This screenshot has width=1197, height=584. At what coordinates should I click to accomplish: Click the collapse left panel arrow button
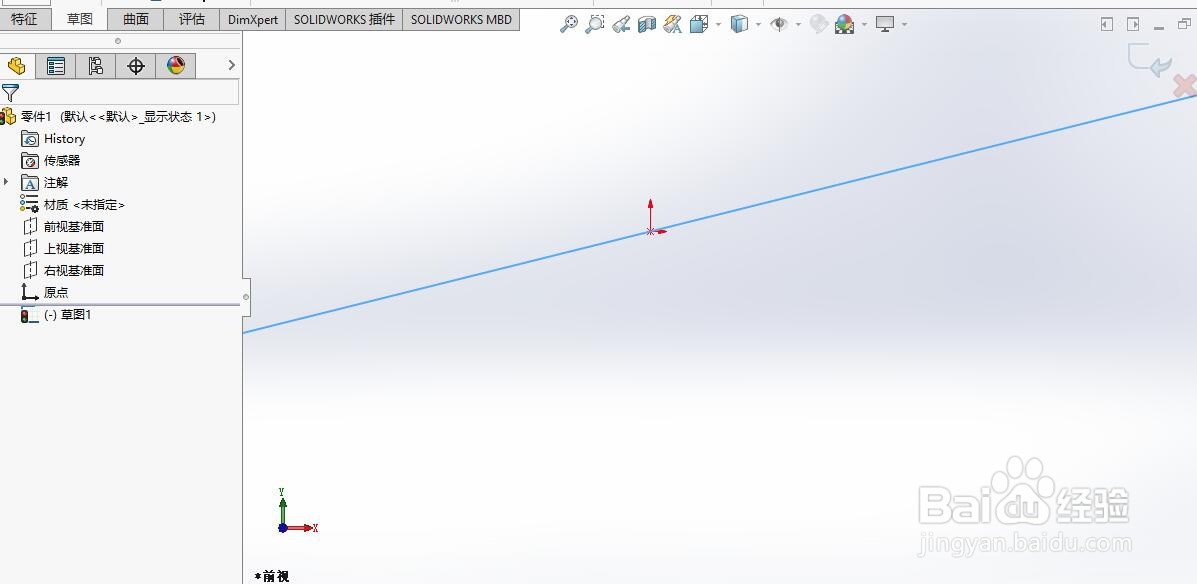tap(1107, 24)
